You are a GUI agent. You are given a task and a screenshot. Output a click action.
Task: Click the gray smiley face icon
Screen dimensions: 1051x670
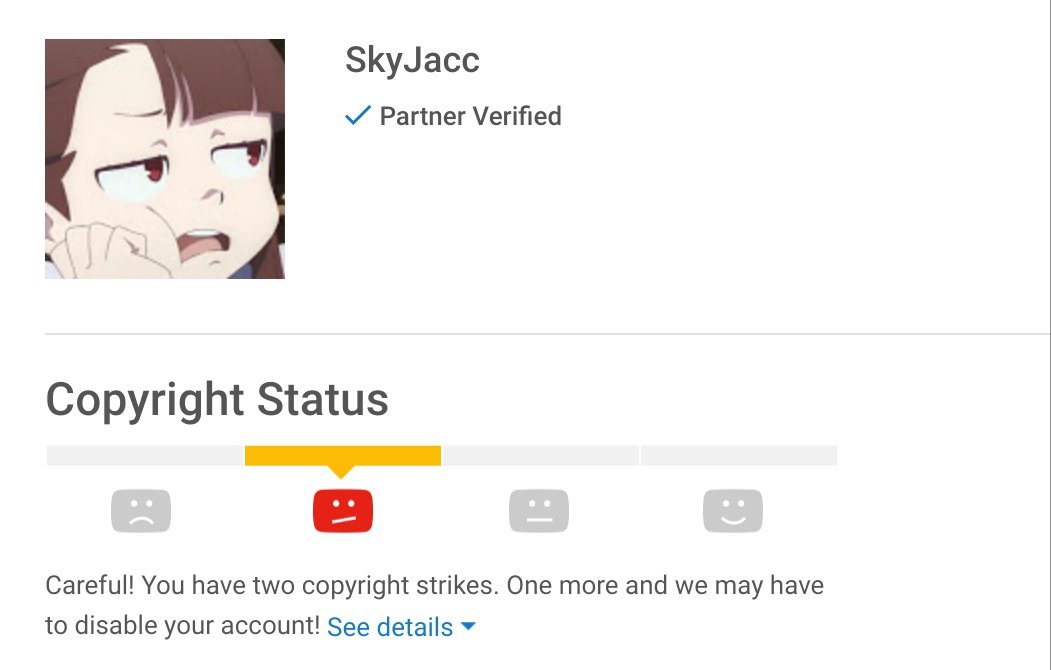[x=733, y=511]
